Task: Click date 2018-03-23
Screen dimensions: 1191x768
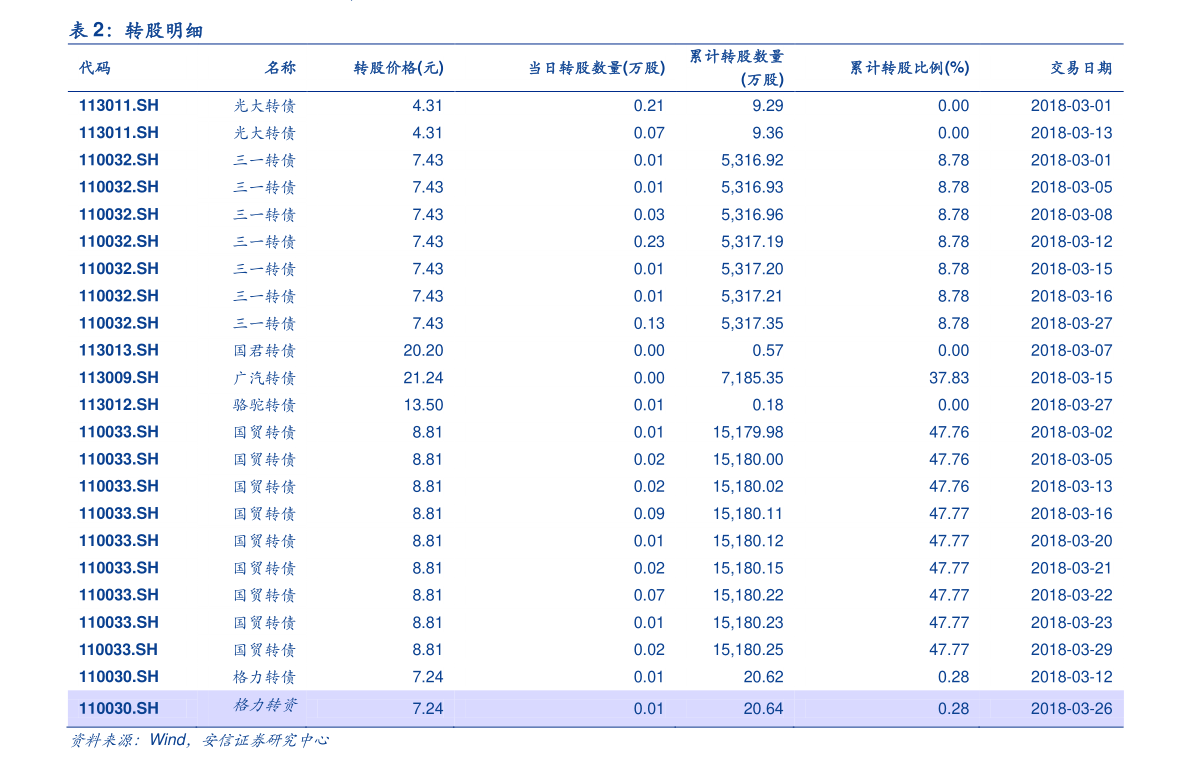Action: click(1071, 623)
